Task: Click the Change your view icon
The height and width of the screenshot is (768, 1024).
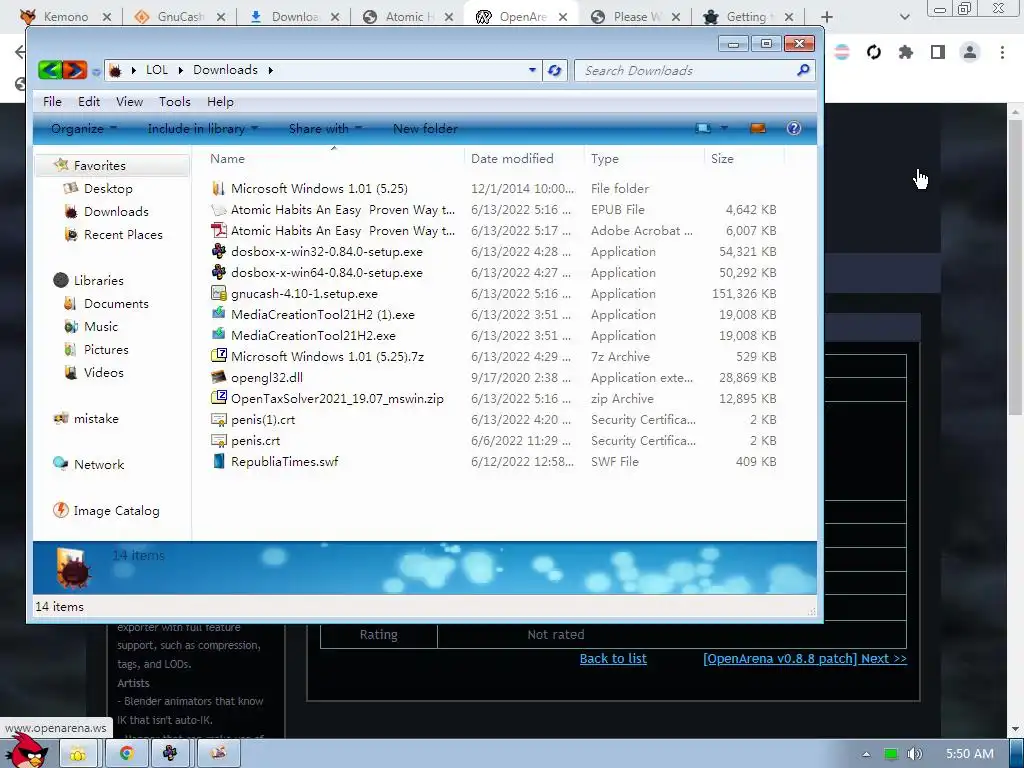Action: tap(703, 128)
